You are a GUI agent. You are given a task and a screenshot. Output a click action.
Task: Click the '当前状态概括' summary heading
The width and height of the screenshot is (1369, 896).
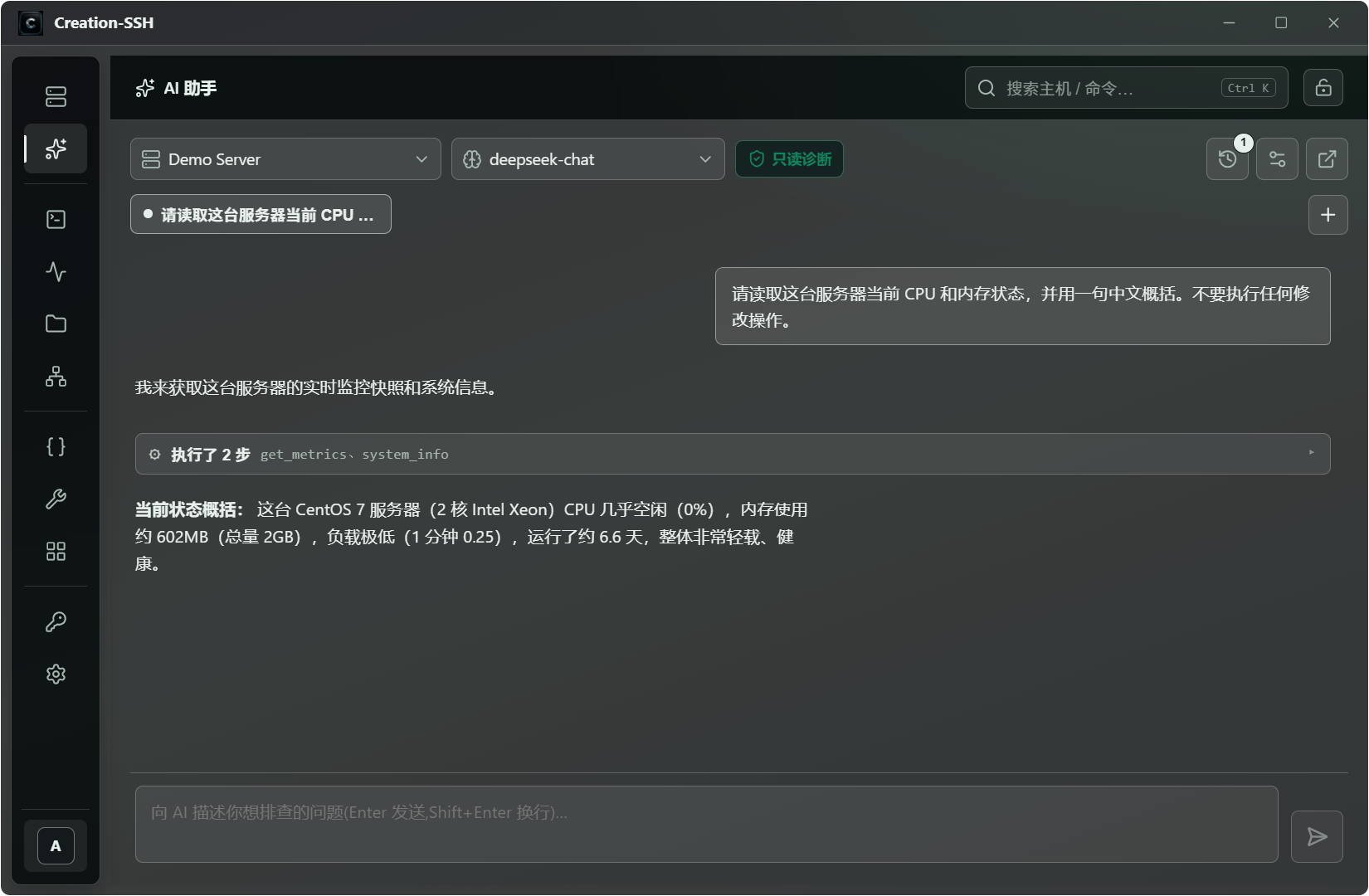click(189, 509)
